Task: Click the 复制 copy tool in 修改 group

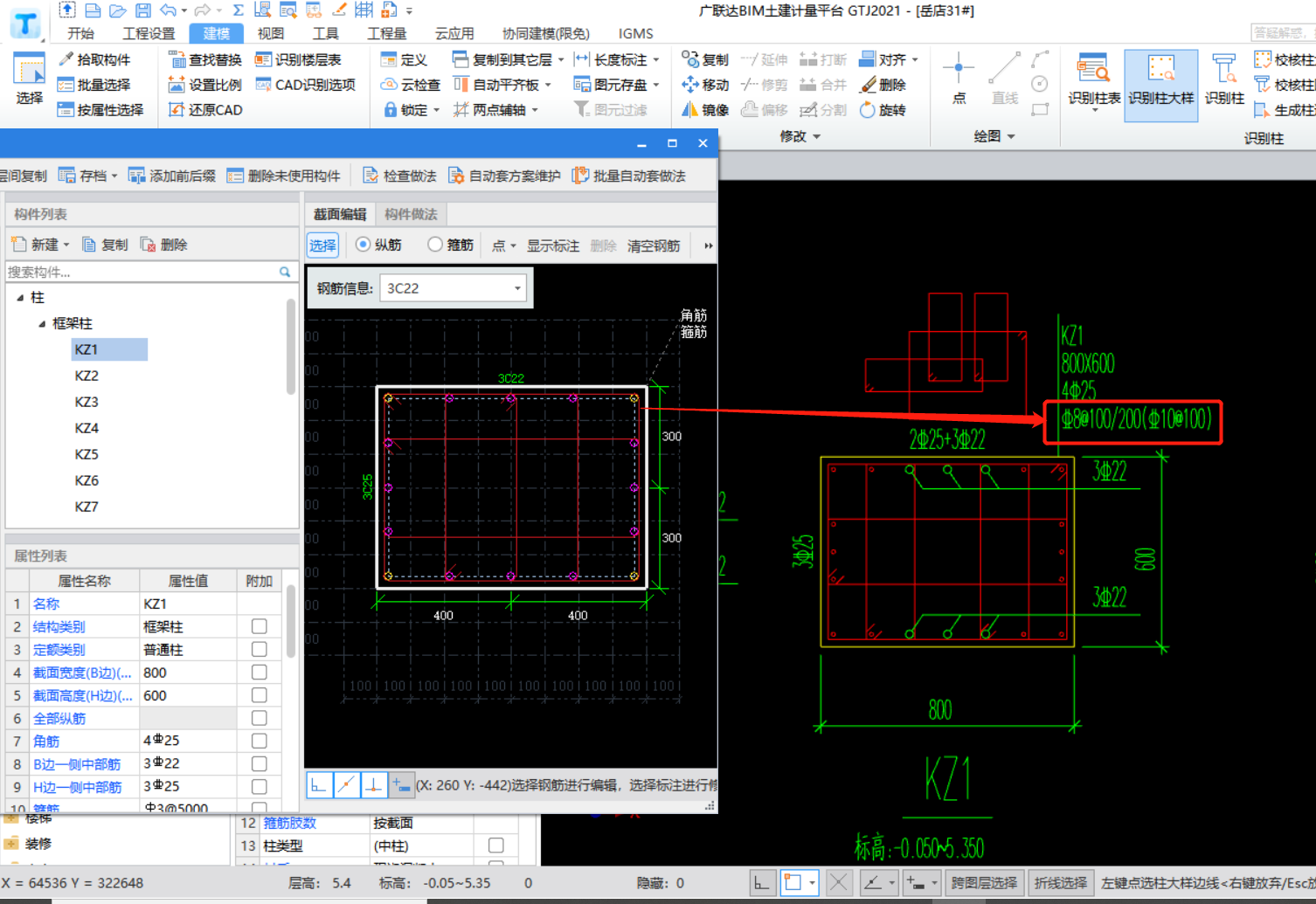Action: tap(705, 59)
